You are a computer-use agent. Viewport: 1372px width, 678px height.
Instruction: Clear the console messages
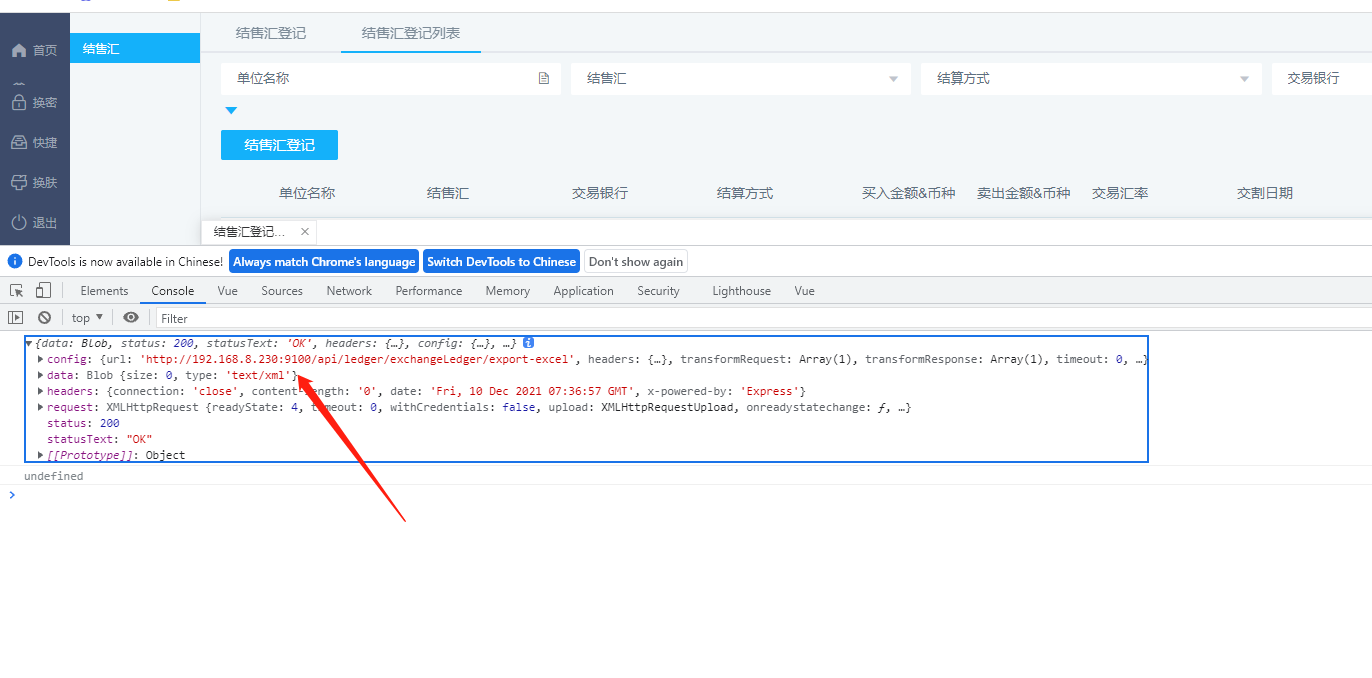pos(44,317)
